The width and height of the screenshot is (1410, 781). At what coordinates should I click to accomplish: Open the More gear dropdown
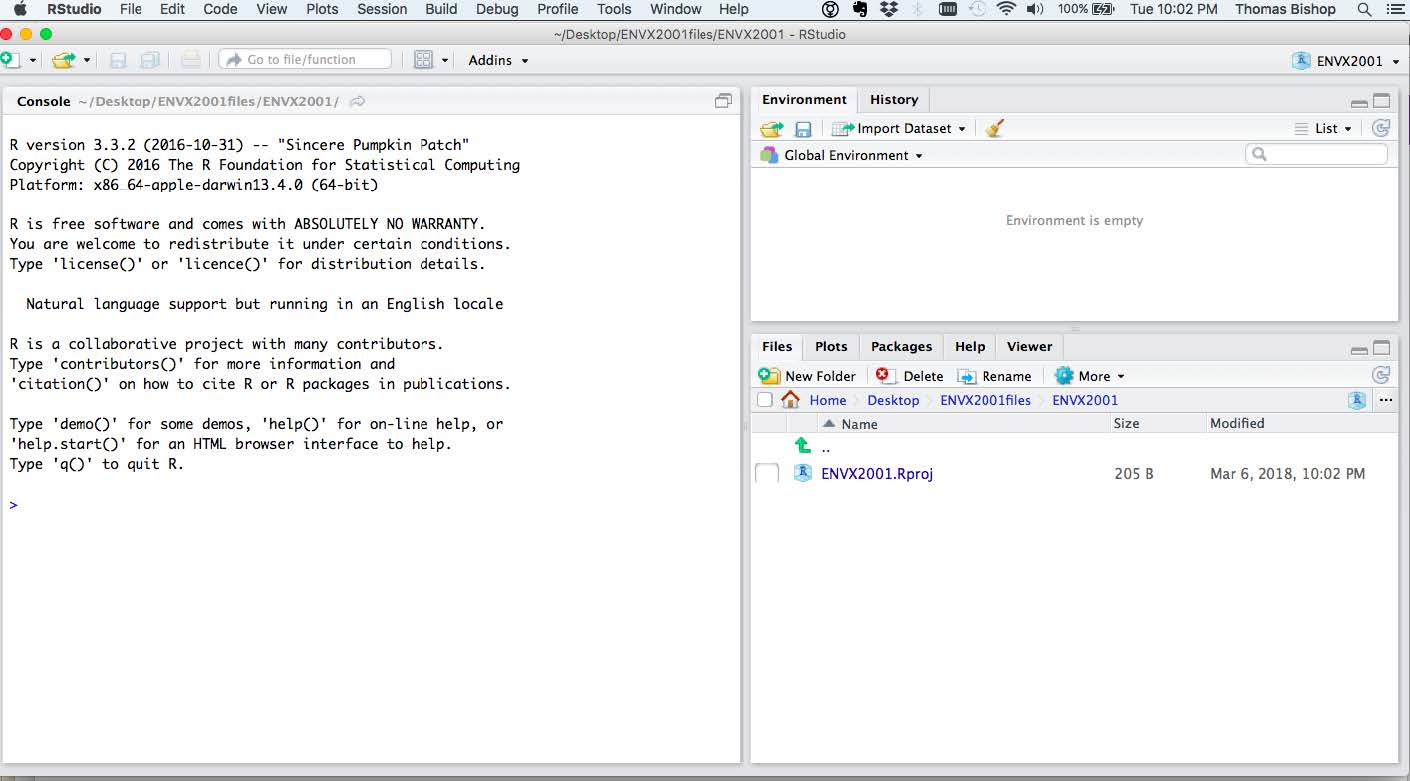point(1089,376)
